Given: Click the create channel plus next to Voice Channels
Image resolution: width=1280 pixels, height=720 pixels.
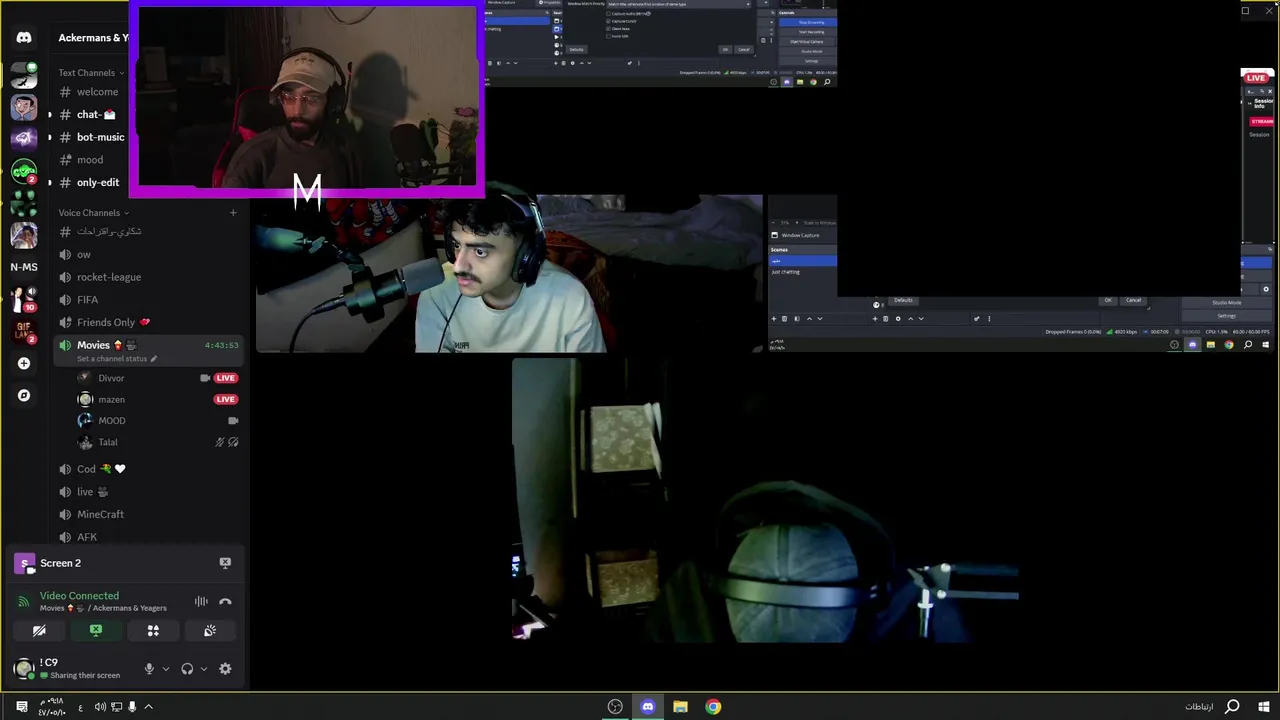Looking at the screenshot, I should pyautogui.click(x=233, y=212).
